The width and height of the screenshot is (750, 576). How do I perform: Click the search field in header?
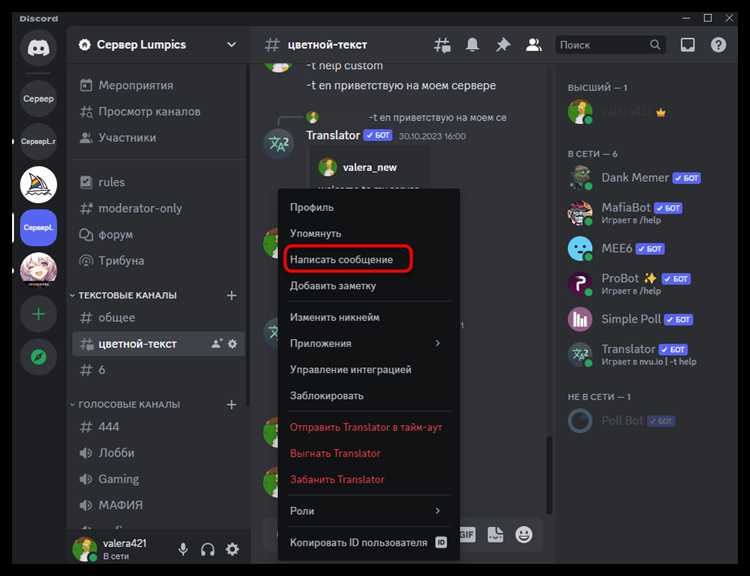610,45
